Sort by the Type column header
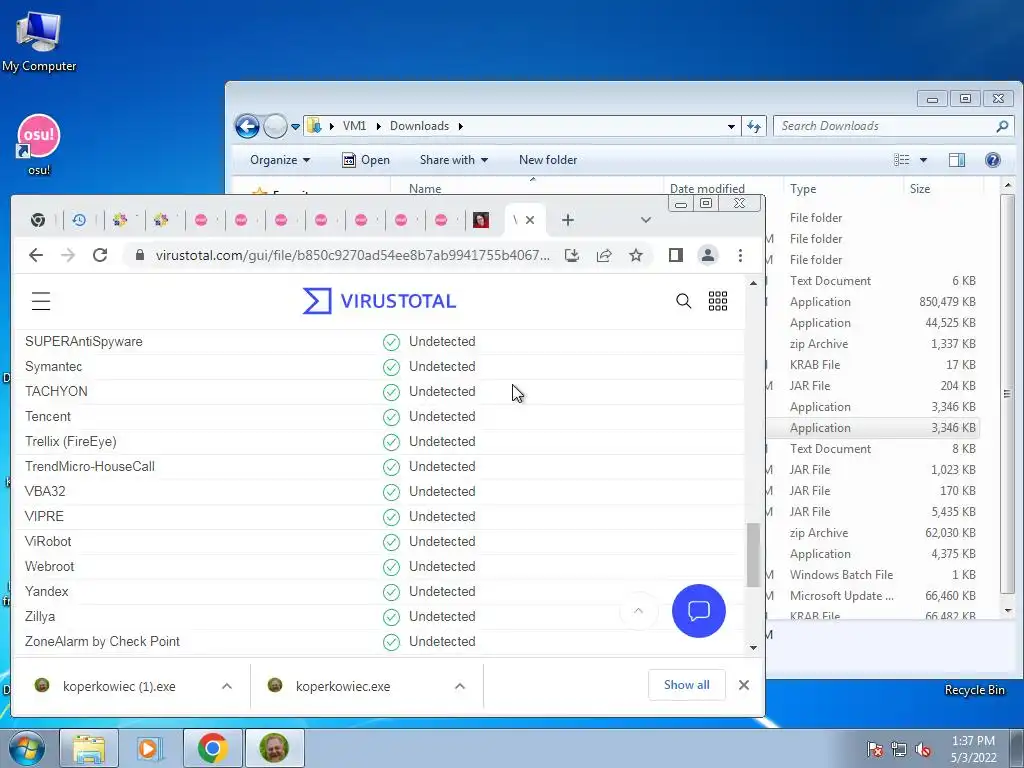Screen dimensions: 1024x768 tap(803, 189)
